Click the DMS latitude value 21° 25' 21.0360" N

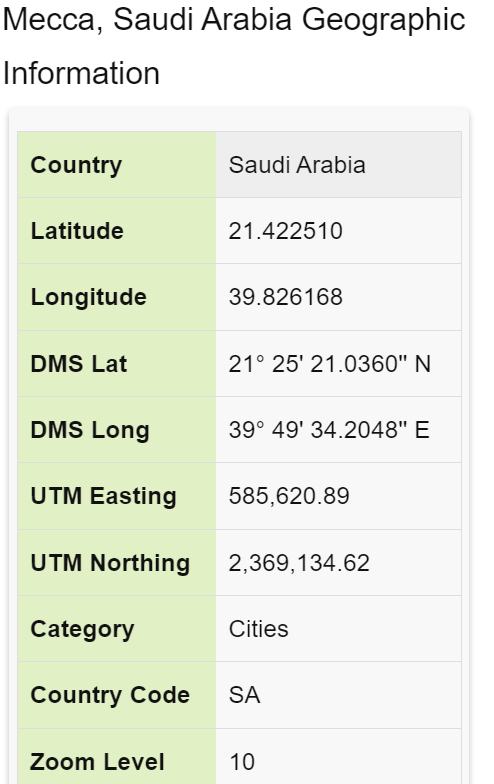tap(330, 364)
